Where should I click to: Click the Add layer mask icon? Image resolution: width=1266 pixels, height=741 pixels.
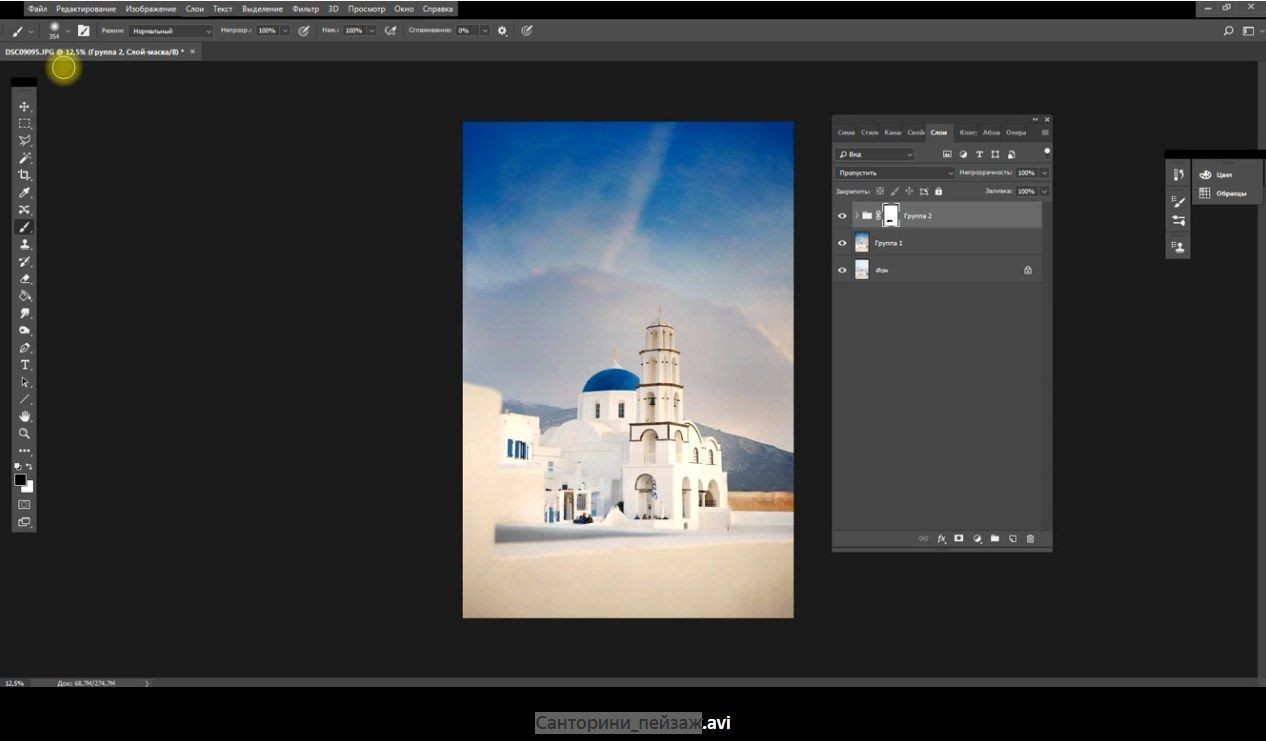point(958,539)
